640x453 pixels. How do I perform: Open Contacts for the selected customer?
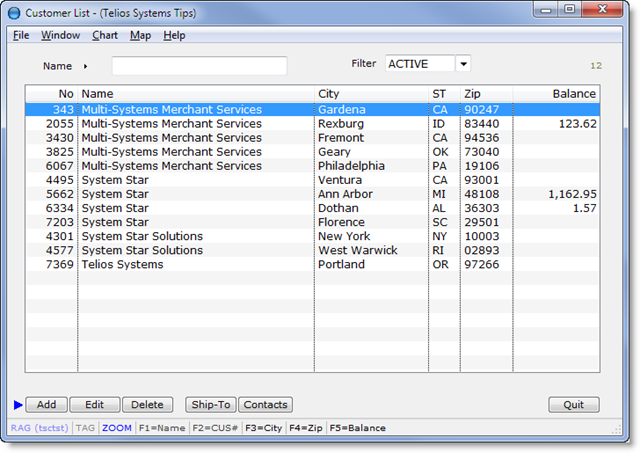(265, 405)
